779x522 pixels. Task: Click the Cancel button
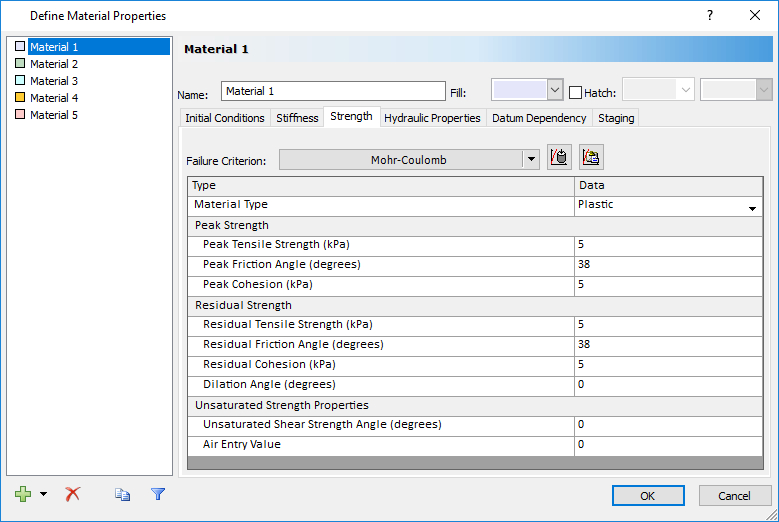(734, 495)
